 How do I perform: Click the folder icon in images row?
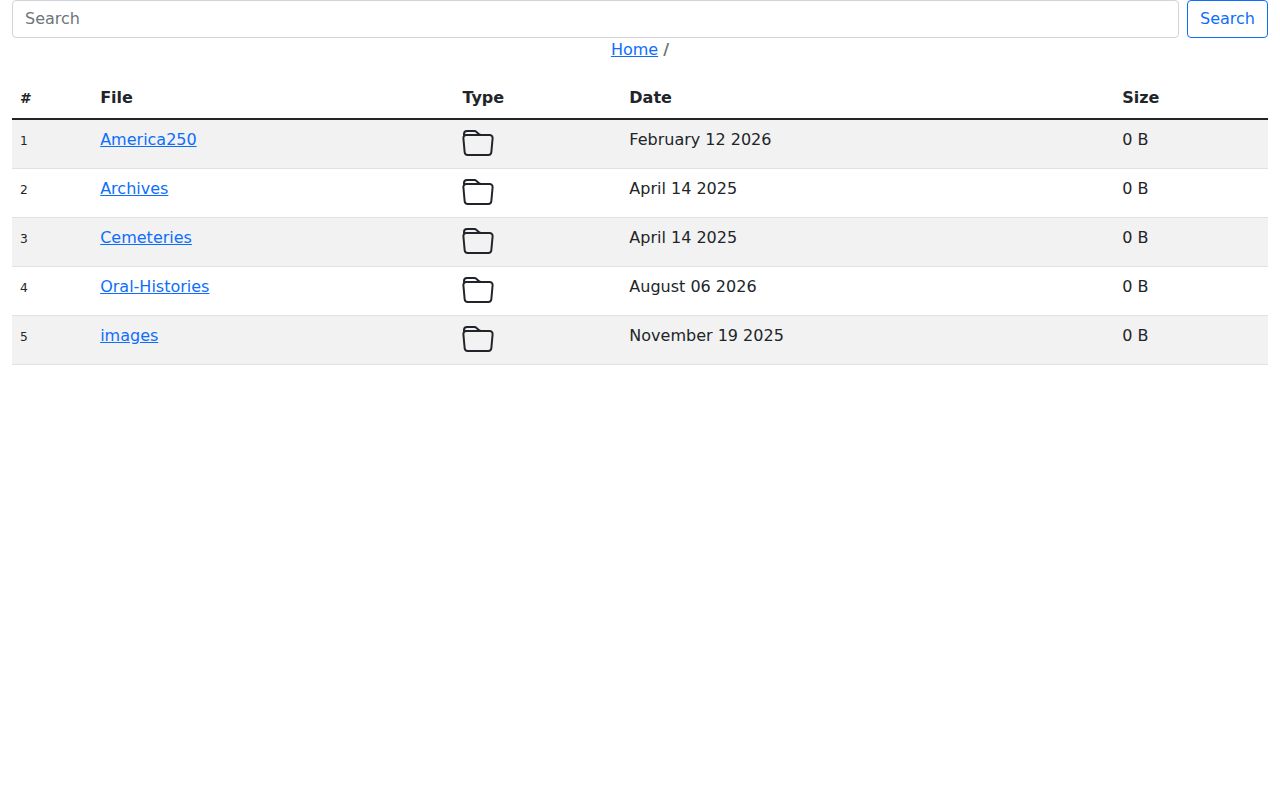click(478, 339)
